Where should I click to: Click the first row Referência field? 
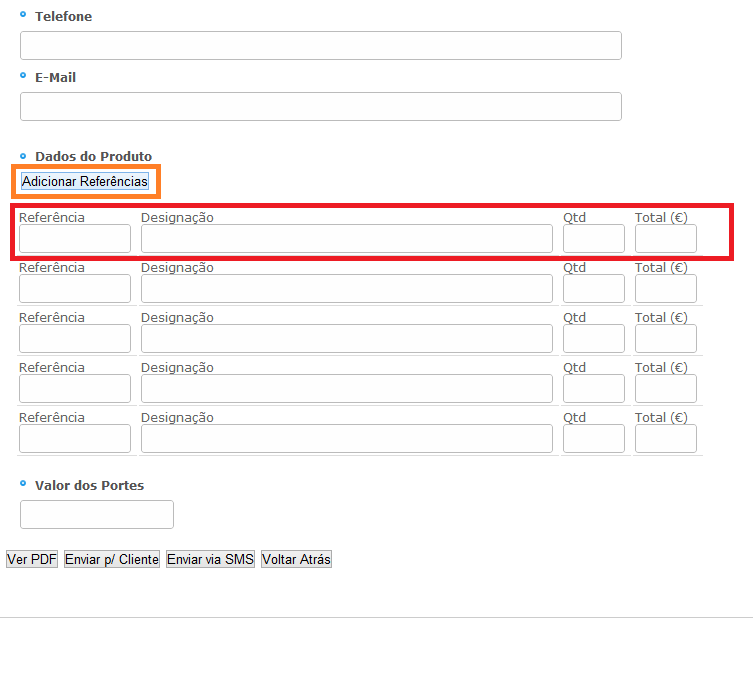pos(75,239)
